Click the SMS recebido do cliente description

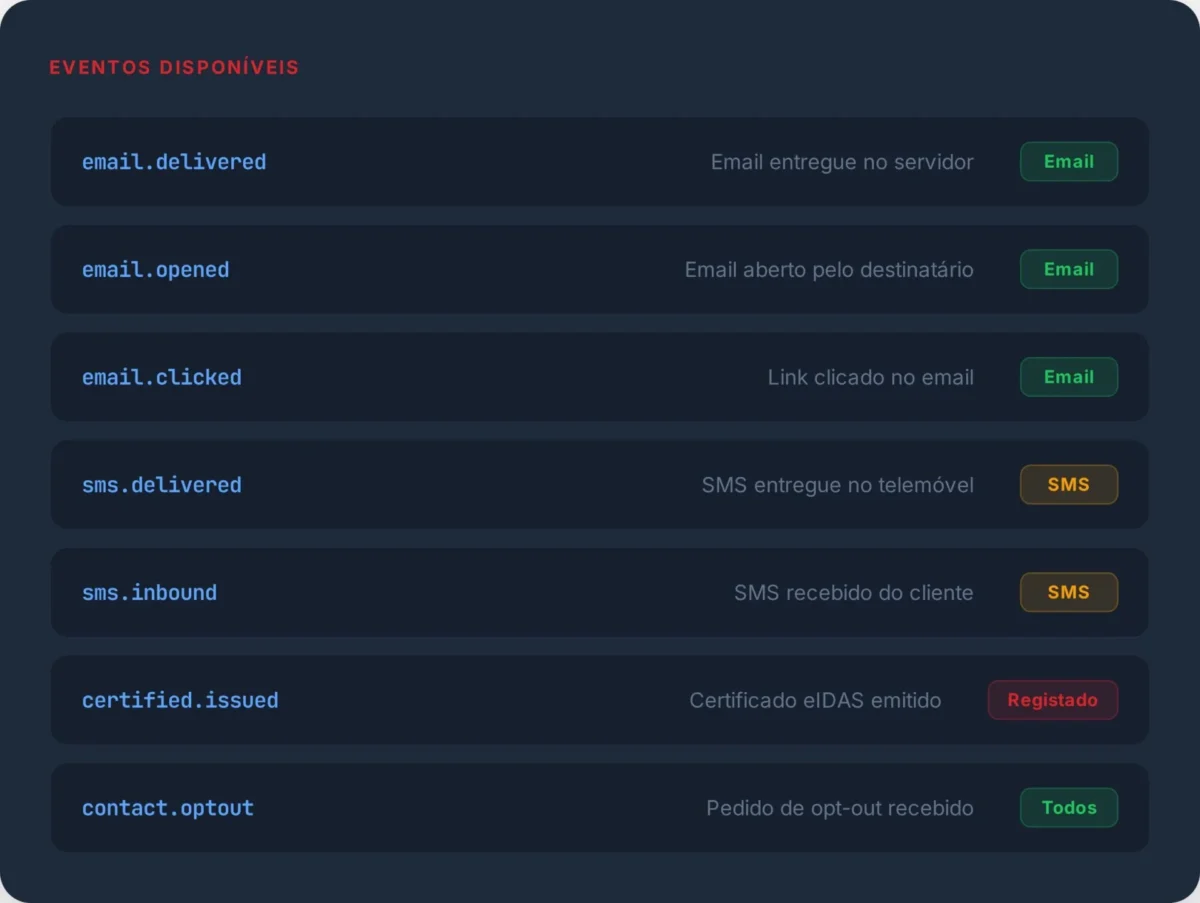(x=853, y=592)
